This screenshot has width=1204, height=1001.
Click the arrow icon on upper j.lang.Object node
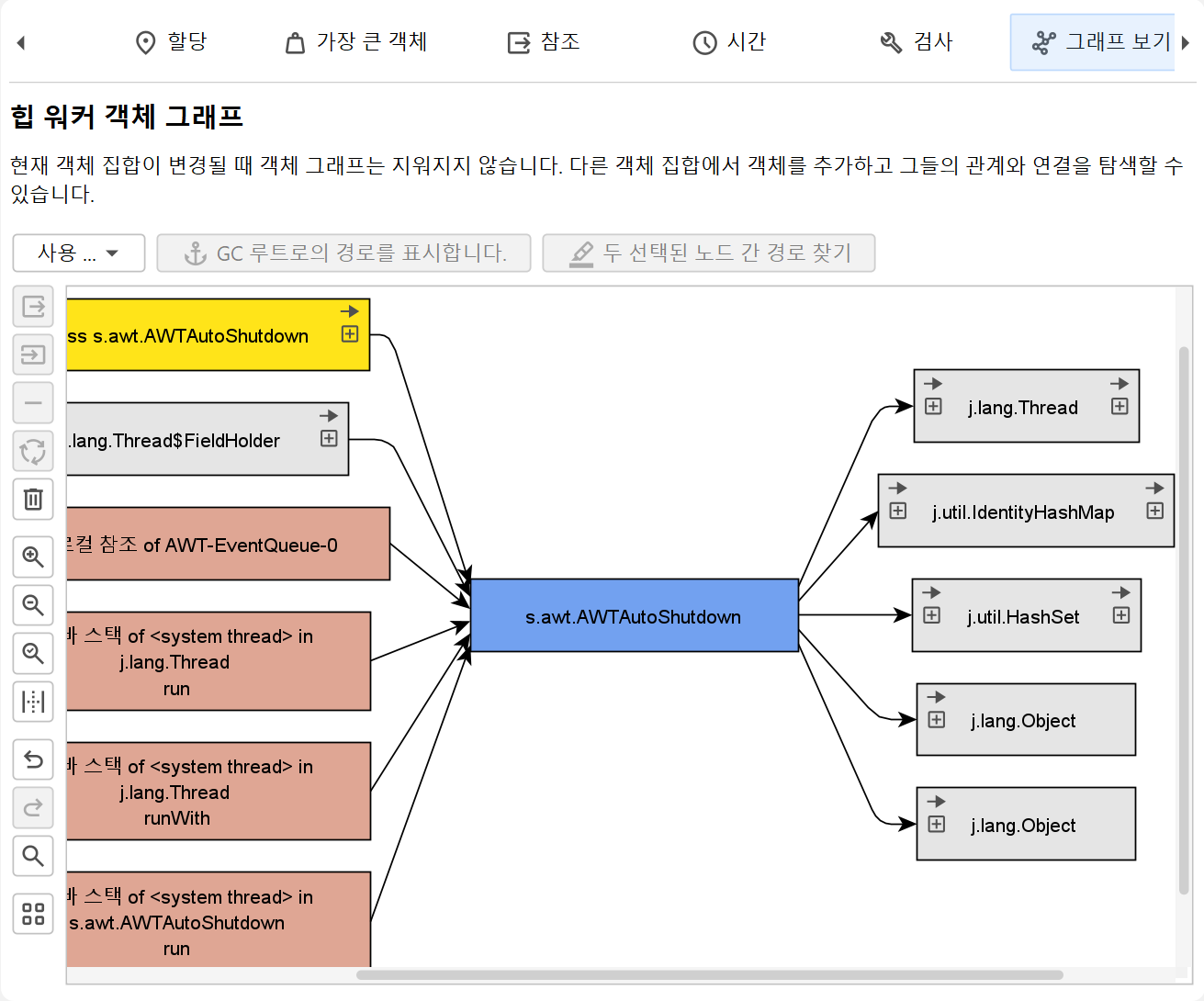(937, 697)
